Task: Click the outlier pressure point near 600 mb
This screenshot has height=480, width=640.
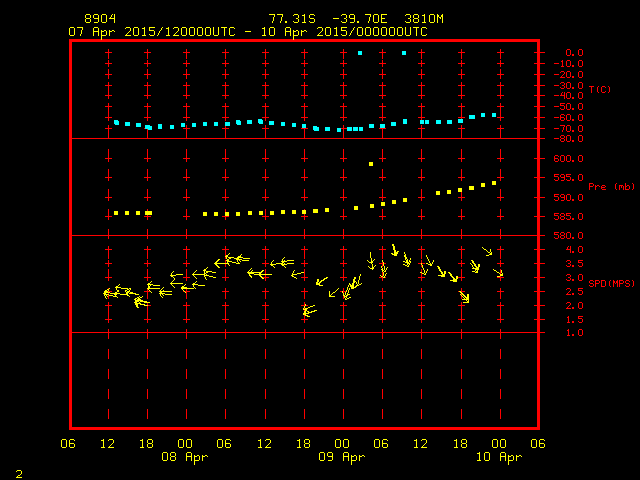Action: [x=371, y=164]
